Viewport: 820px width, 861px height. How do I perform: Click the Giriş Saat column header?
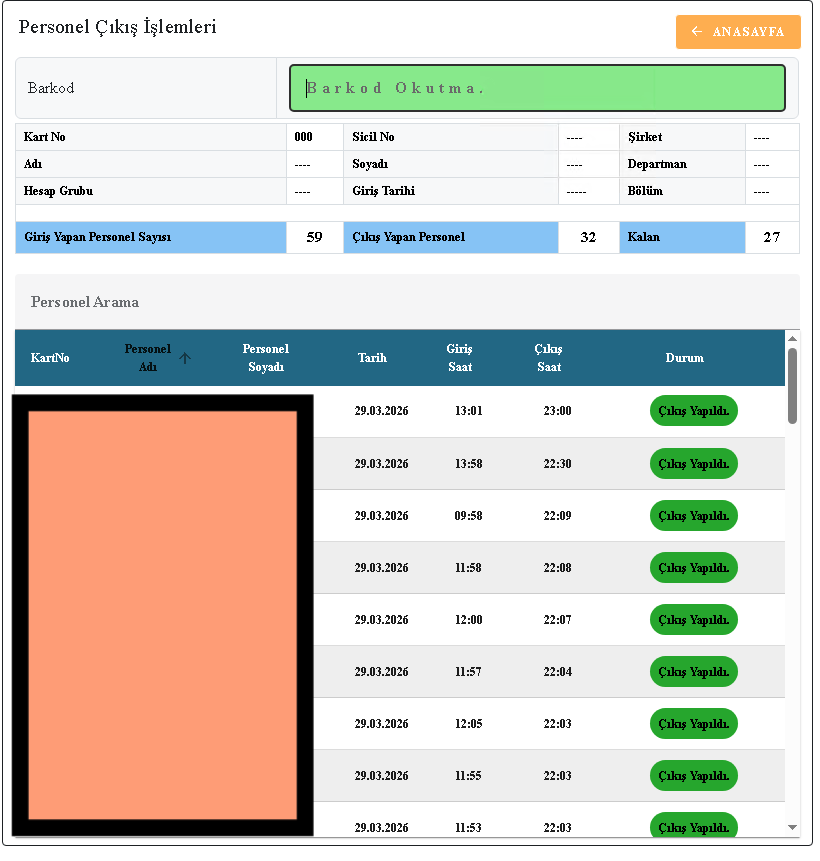point(459,358)
